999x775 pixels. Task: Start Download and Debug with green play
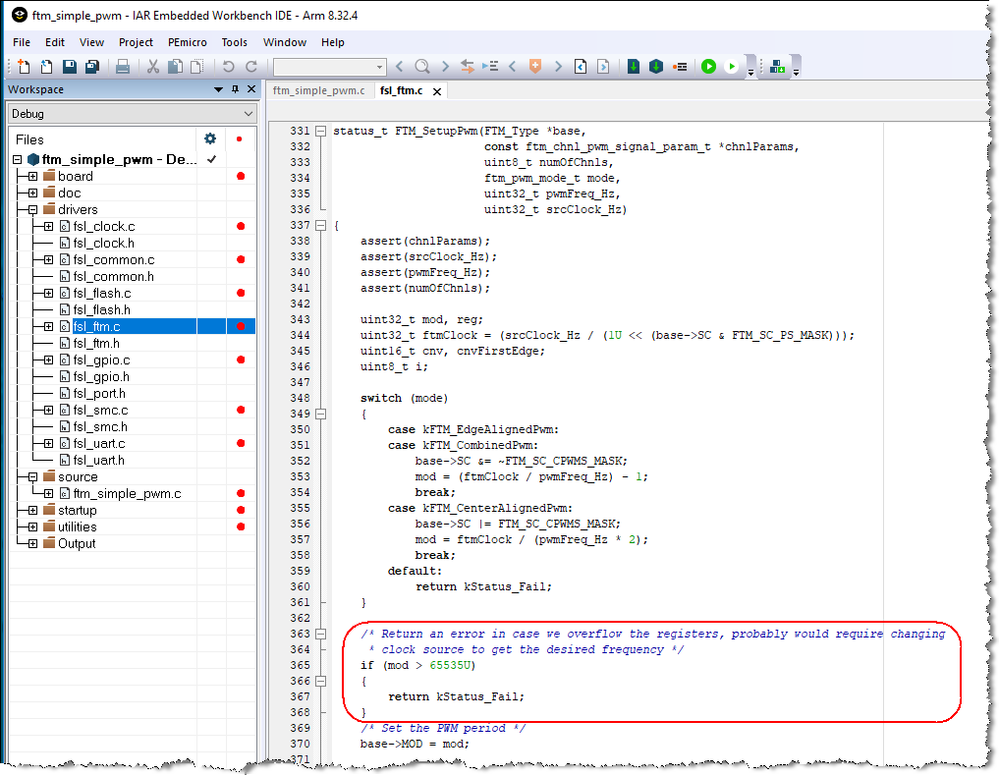coord(708,66)
